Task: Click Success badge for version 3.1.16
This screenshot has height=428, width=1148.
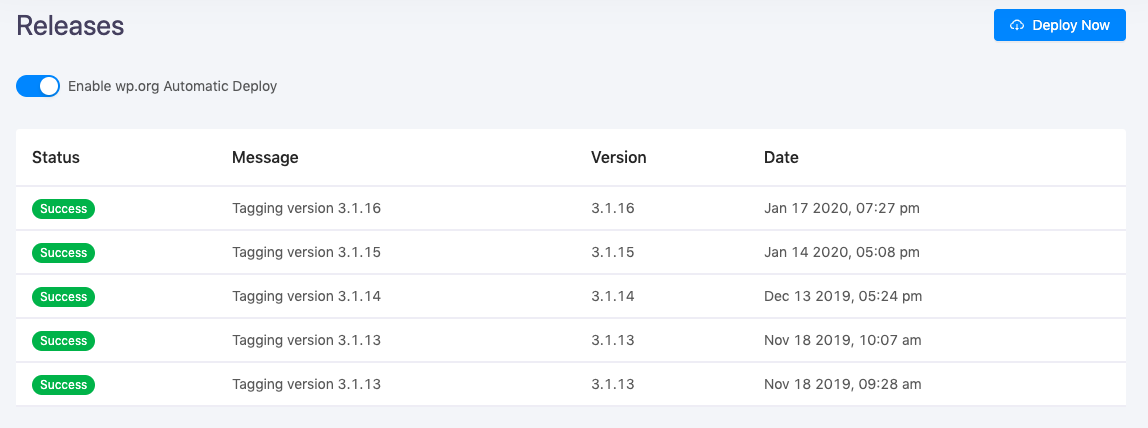Action: coord(64,209)
